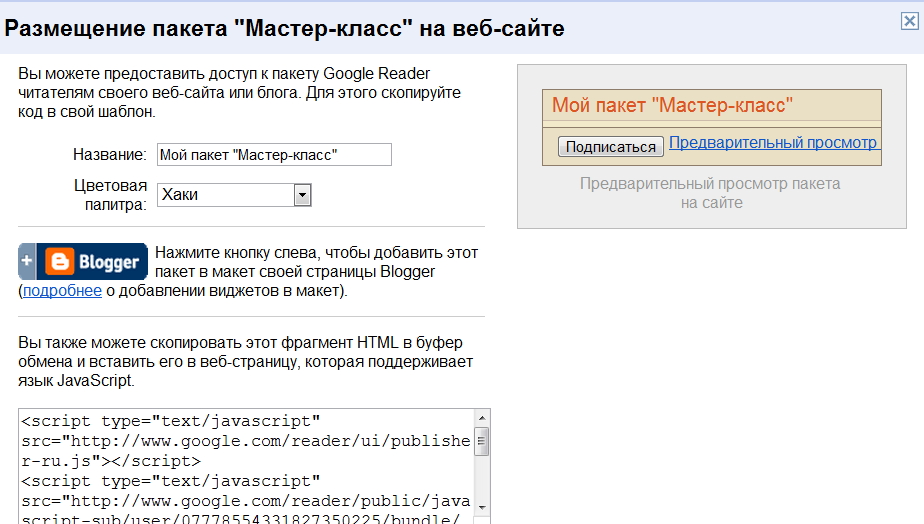Open the Предварительный просмотр link
924x524 pixels.
point(773,143)
